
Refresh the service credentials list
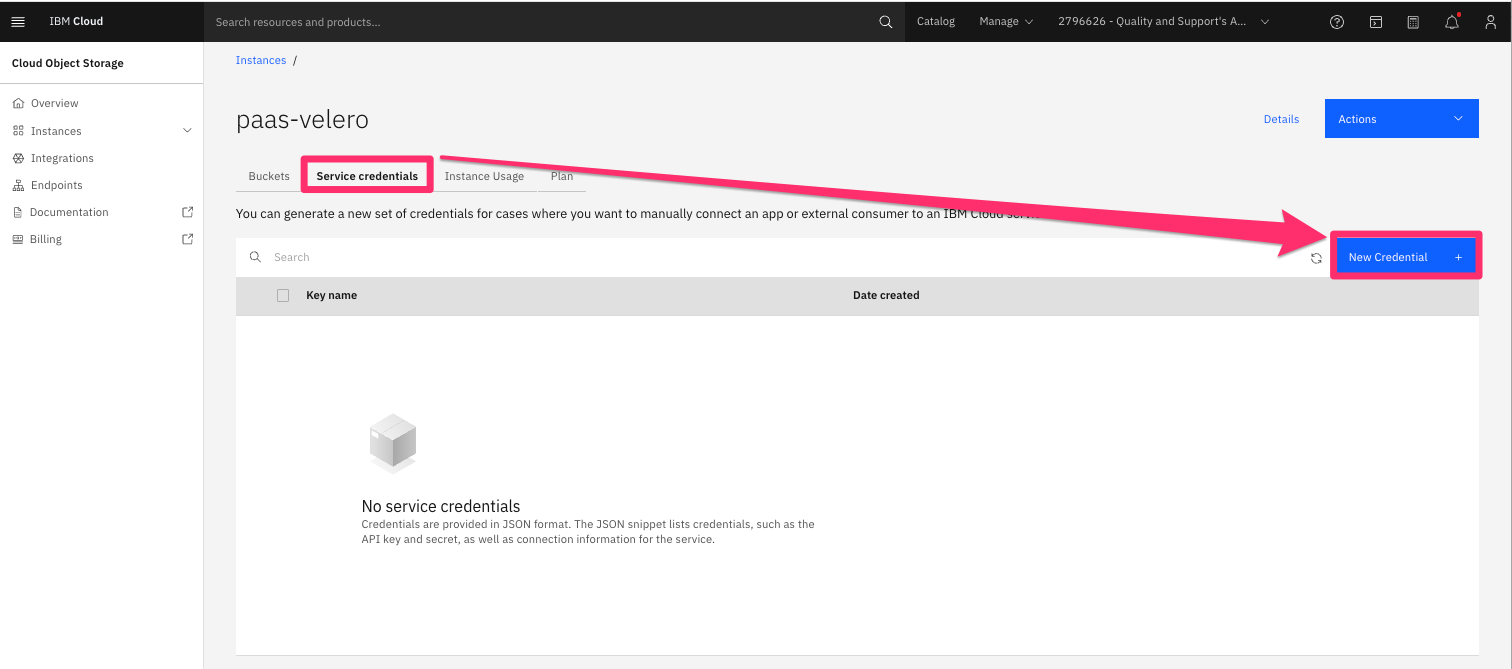click(x=1316, y=258)
